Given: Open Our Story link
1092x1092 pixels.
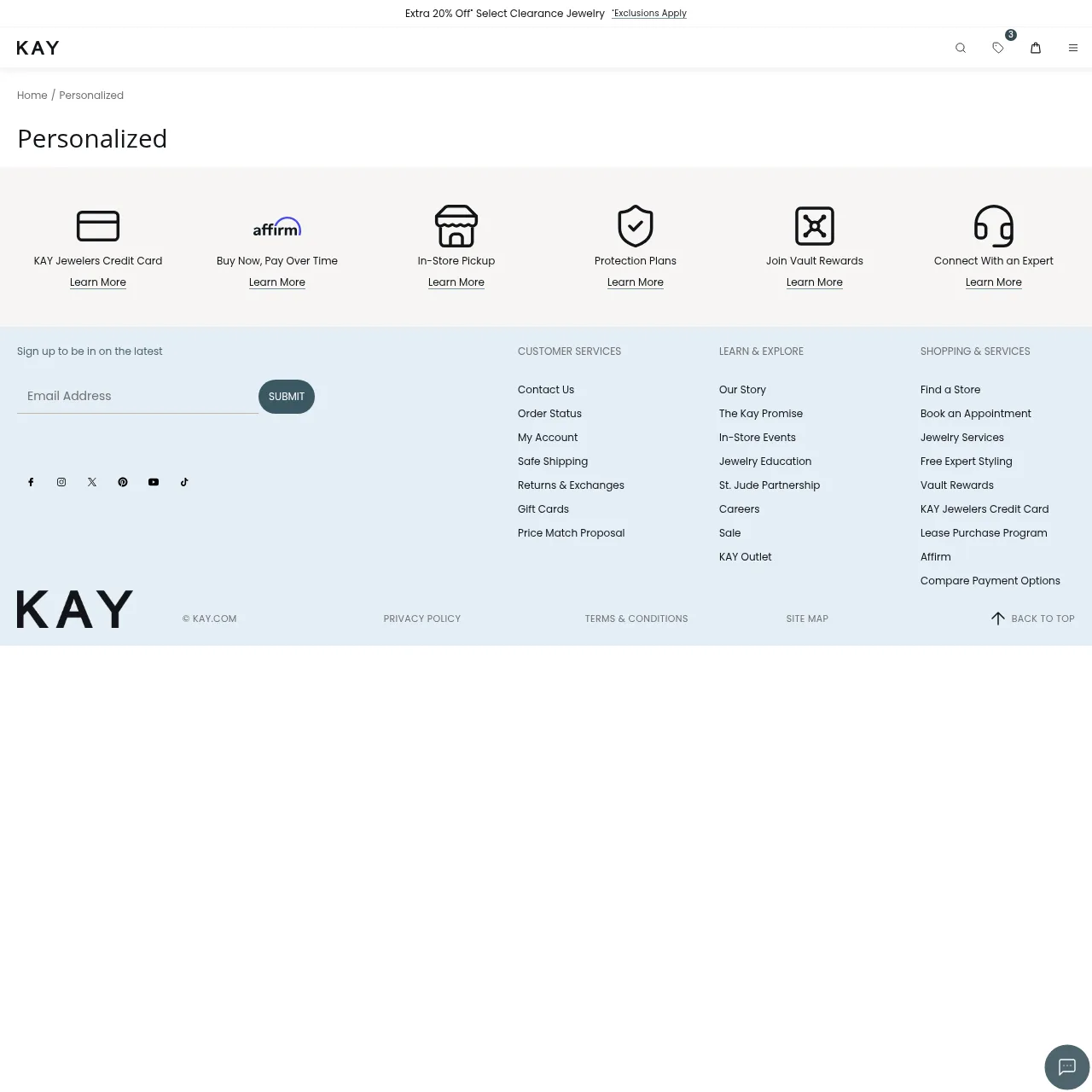Looking at the screenshot, I should [x=742, y=390].
